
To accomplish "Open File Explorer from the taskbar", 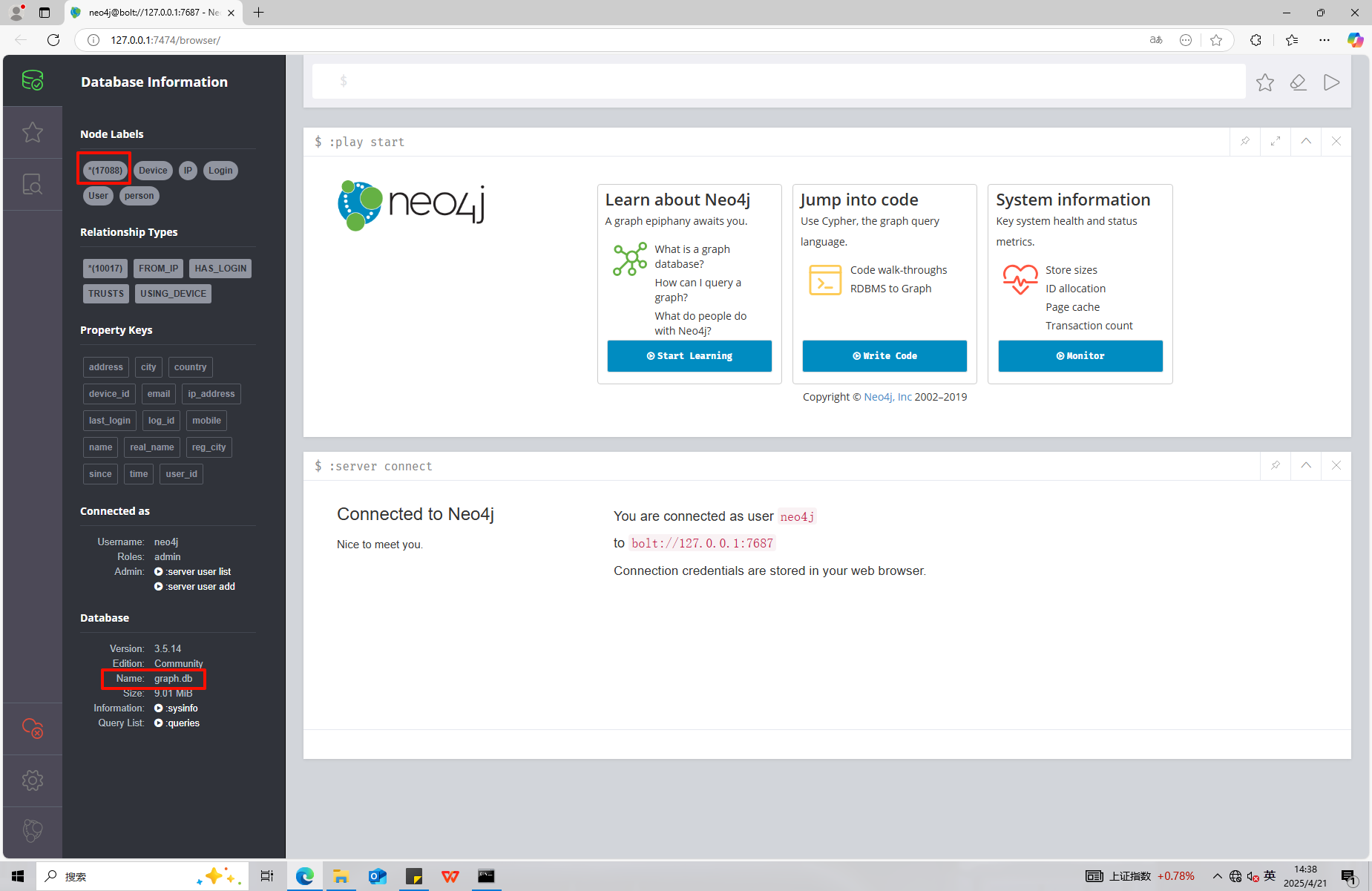I will coord(341,876).
